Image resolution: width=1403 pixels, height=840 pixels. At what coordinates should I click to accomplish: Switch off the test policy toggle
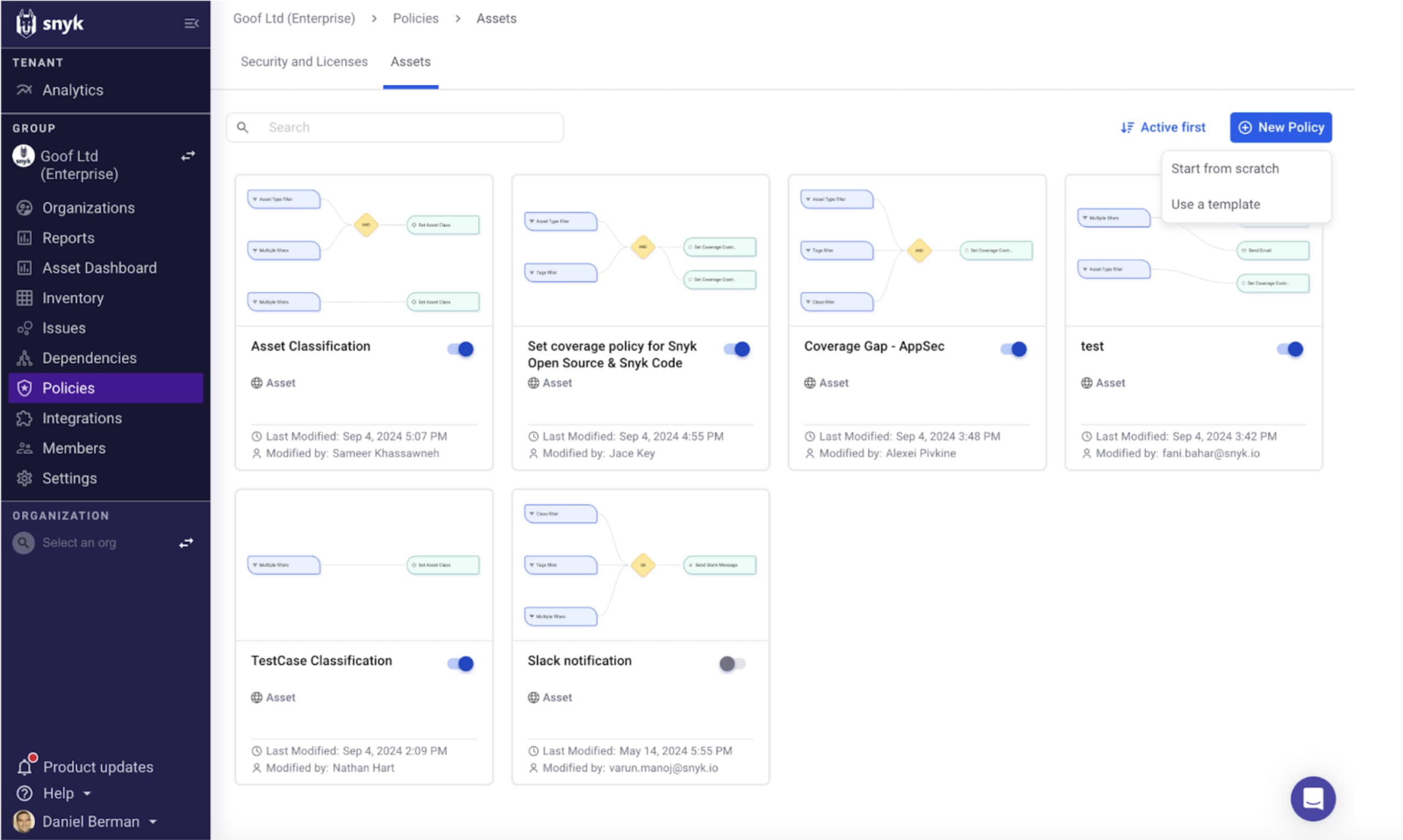coord(1289,348)
